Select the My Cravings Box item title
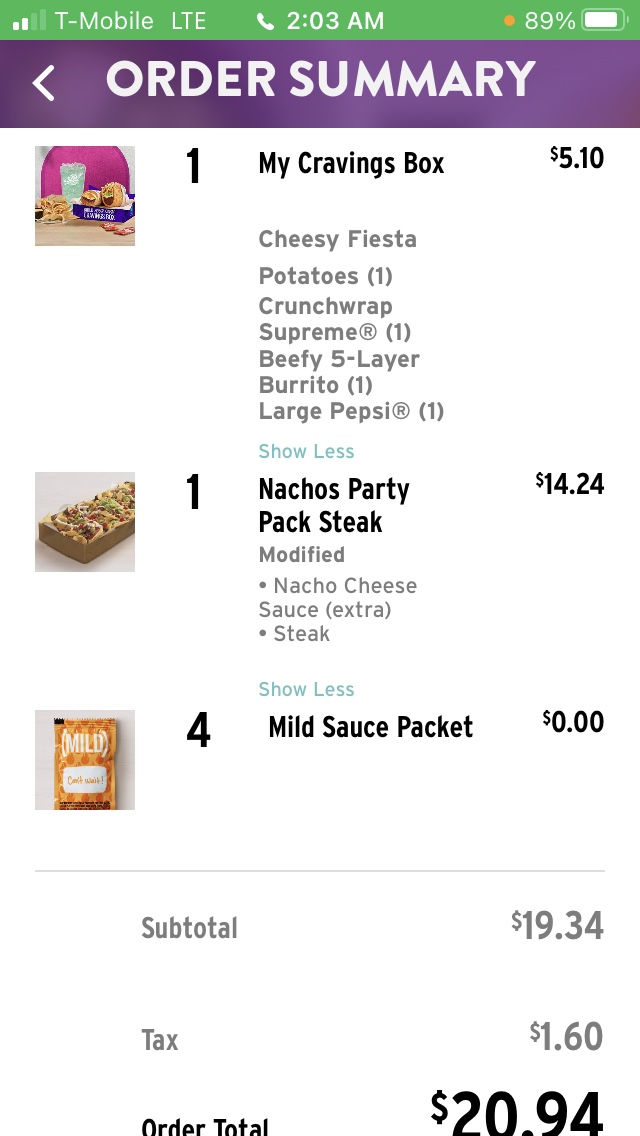This screenshot has height=1136, width=640. [351, 164]
